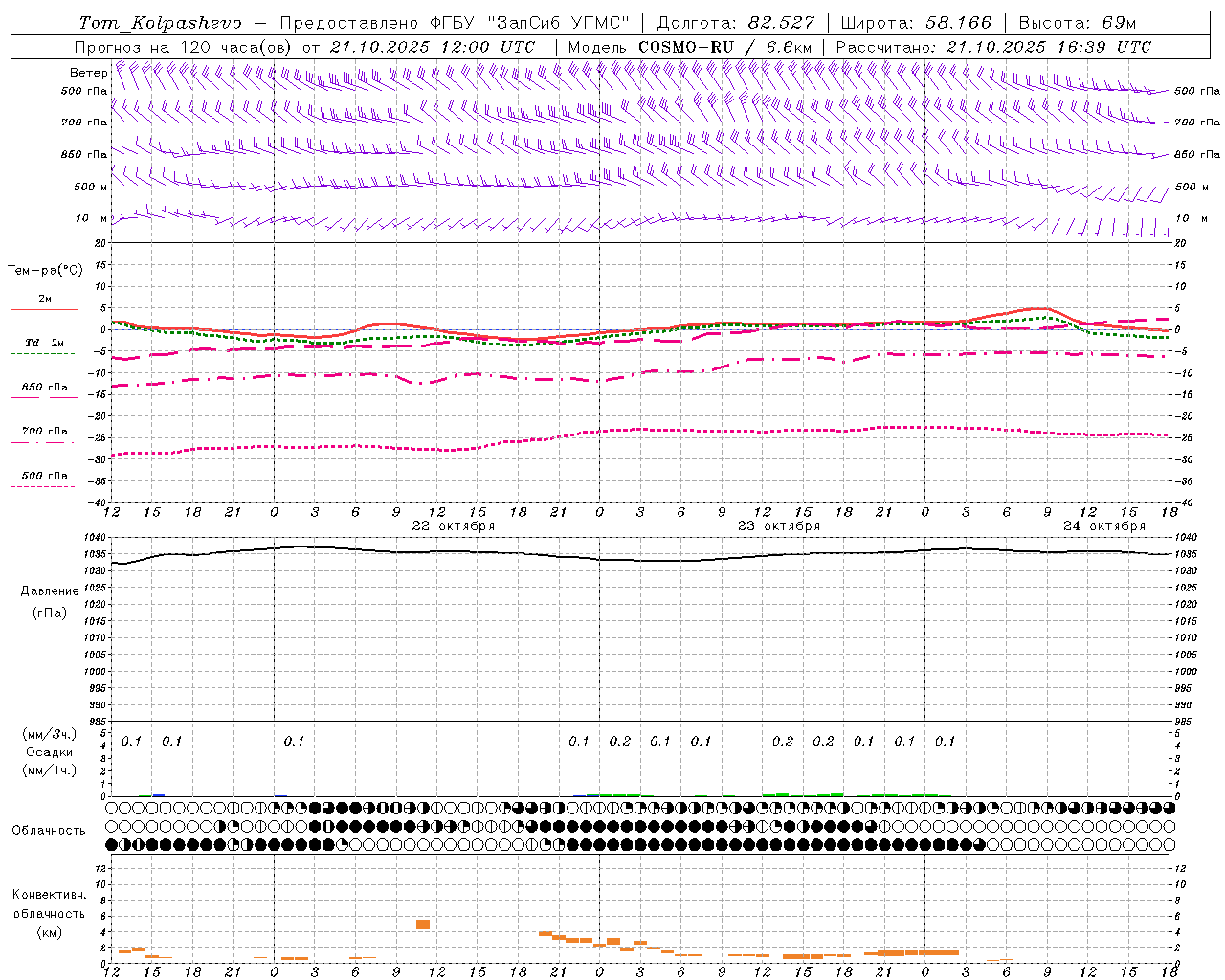Click the '21.10.2025 12:00 UTC' start time
This screenshot has width=1225, height=980.
(x=433, y=47)
